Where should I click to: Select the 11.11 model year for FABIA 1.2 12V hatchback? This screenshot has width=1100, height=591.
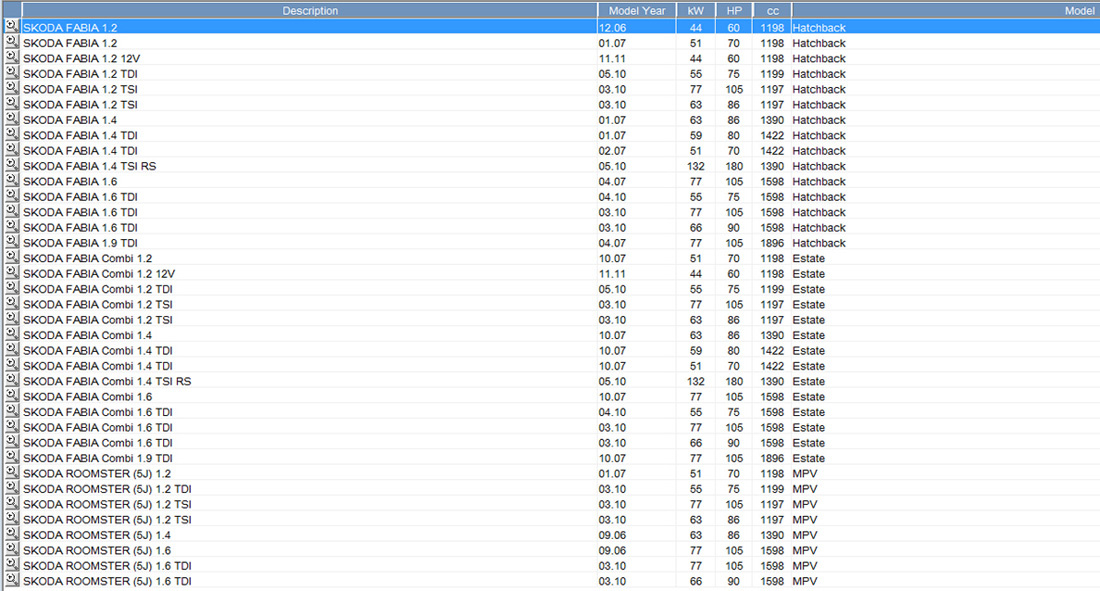tap(612, 58)
